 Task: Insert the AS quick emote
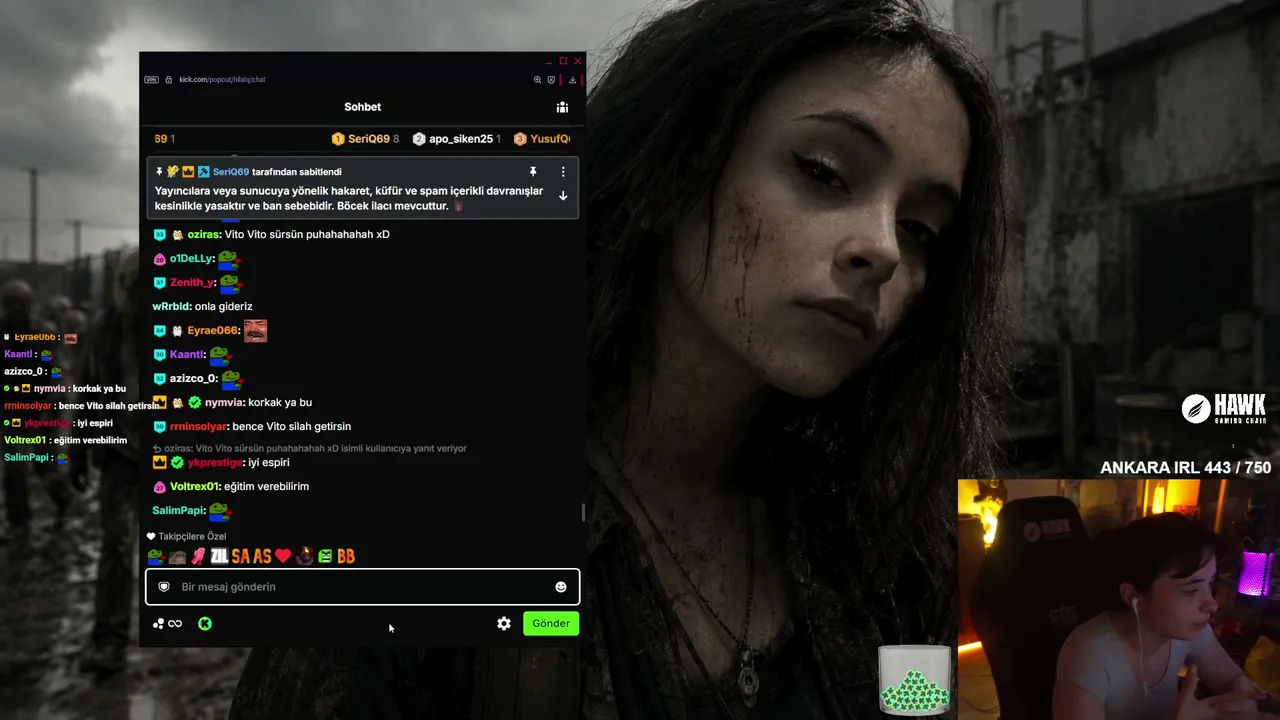[262, 556]
